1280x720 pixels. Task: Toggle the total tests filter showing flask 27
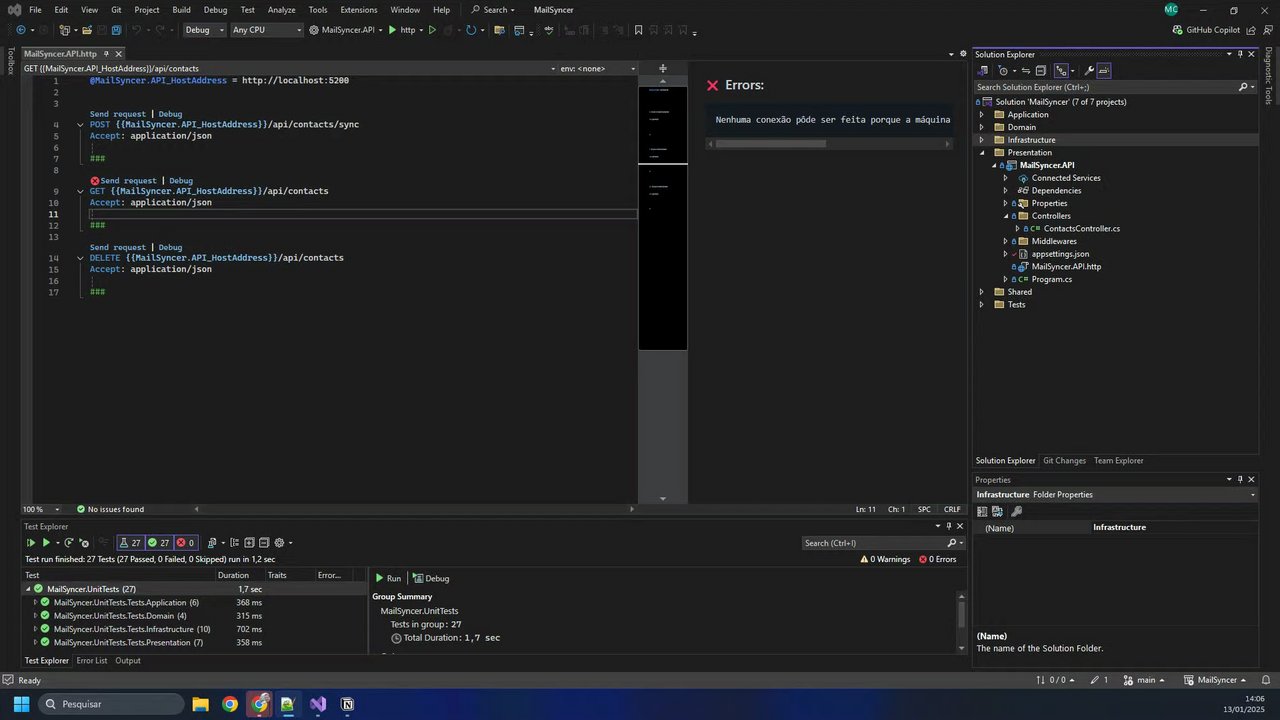tap(131, 543)
